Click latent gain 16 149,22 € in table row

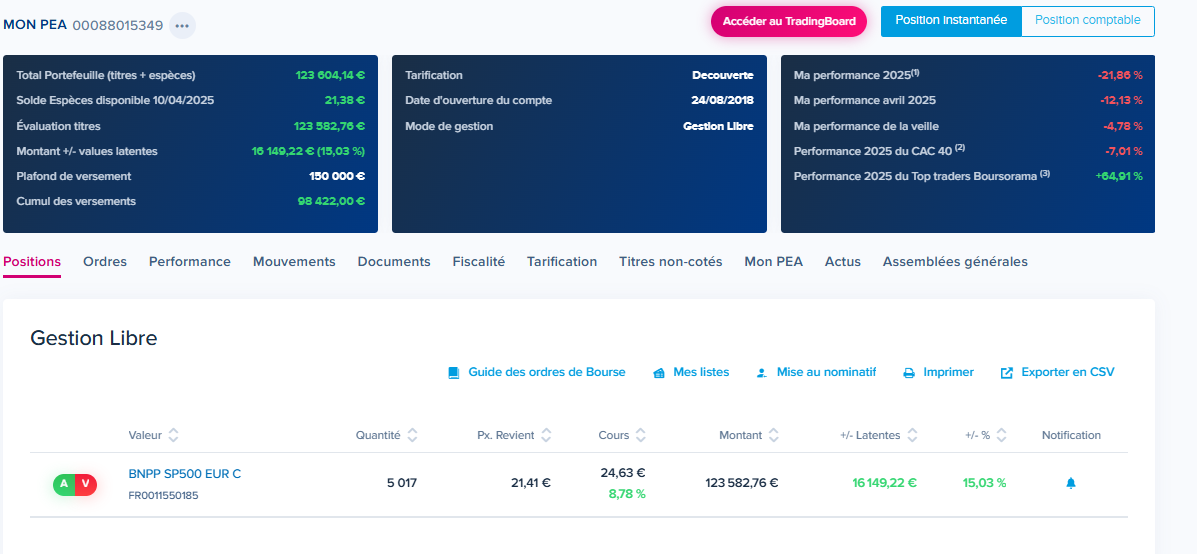[885, 483]
